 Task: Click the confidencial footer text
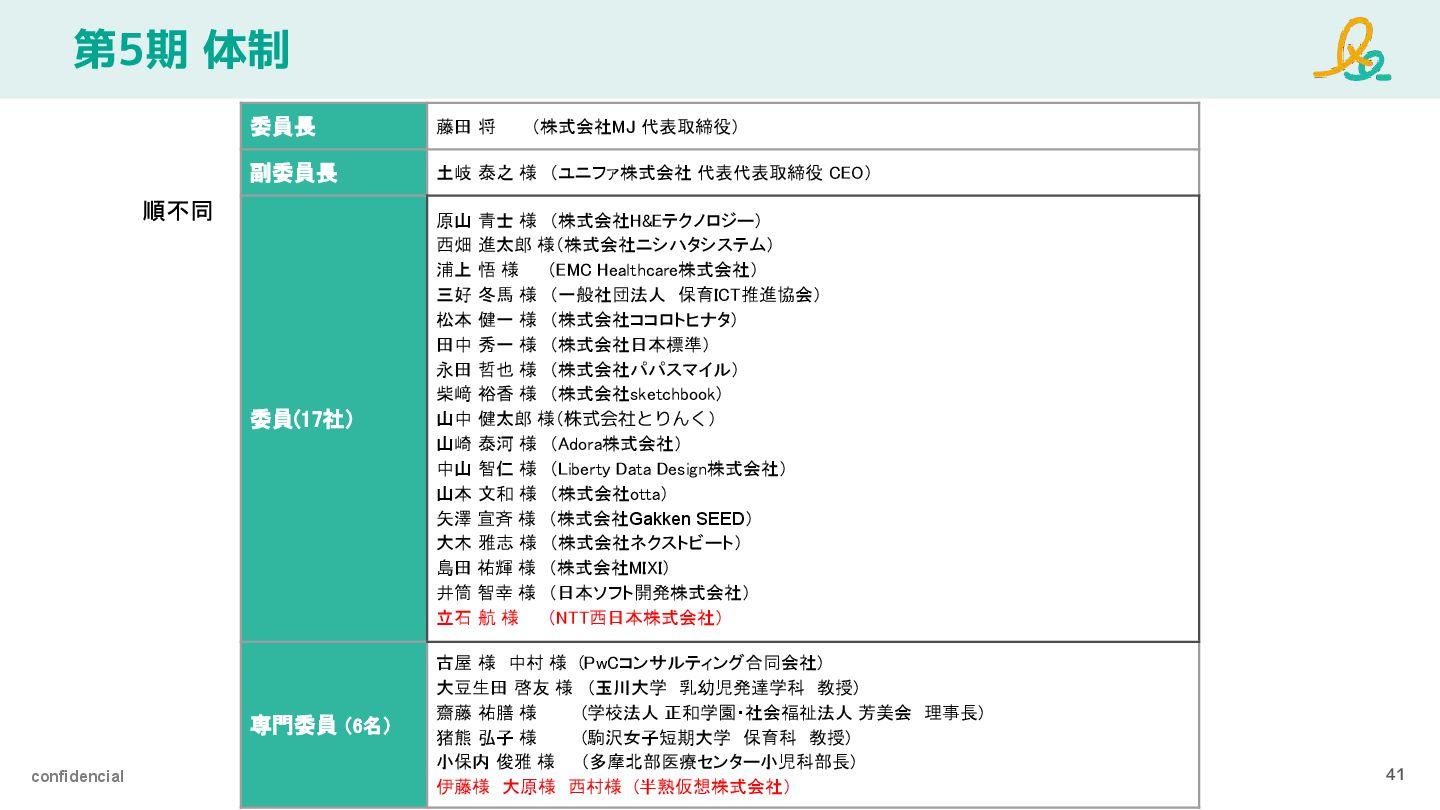(77, 777)
